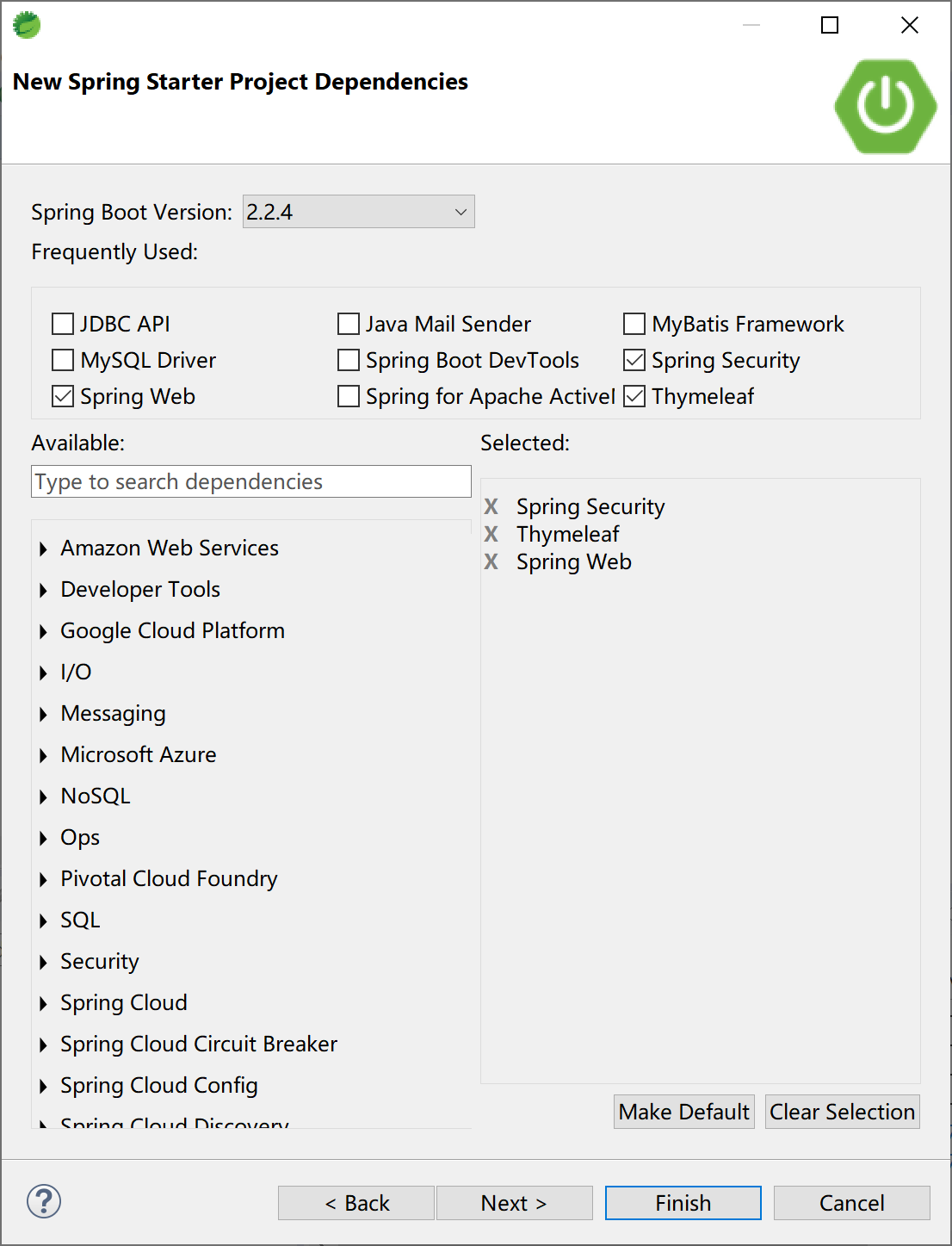952x1246 pixels.
Task: Remove Spring Security via its X icon
Action: click(491, 506)
